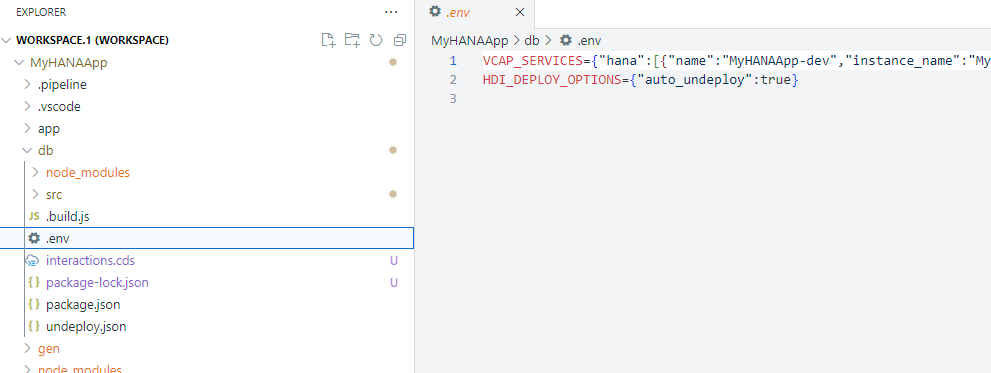Click .env in the breadcrumb

[589, 40]
